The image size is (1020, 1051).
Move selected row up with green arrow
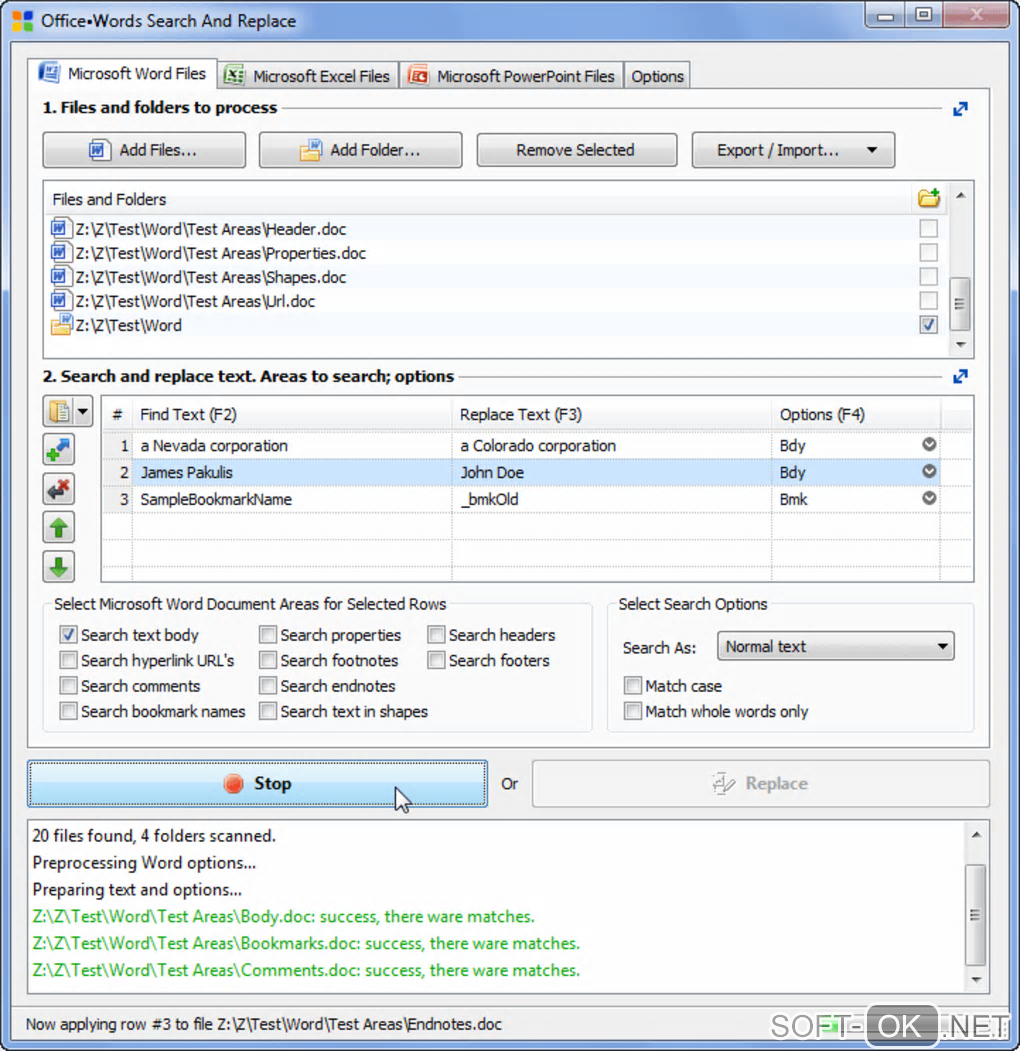coord(59,528)
